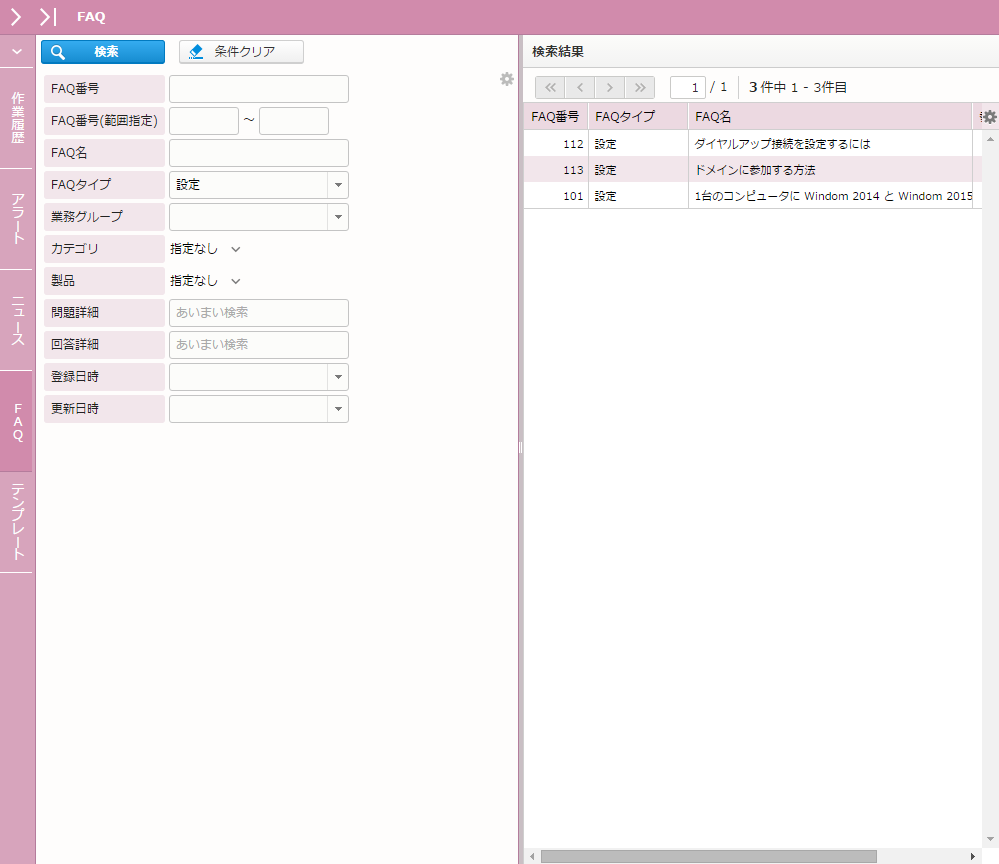This screenshot has width=999, height=864.
Task: Jump to last results page
Action: pyautogui.click(x=640, y=87)
